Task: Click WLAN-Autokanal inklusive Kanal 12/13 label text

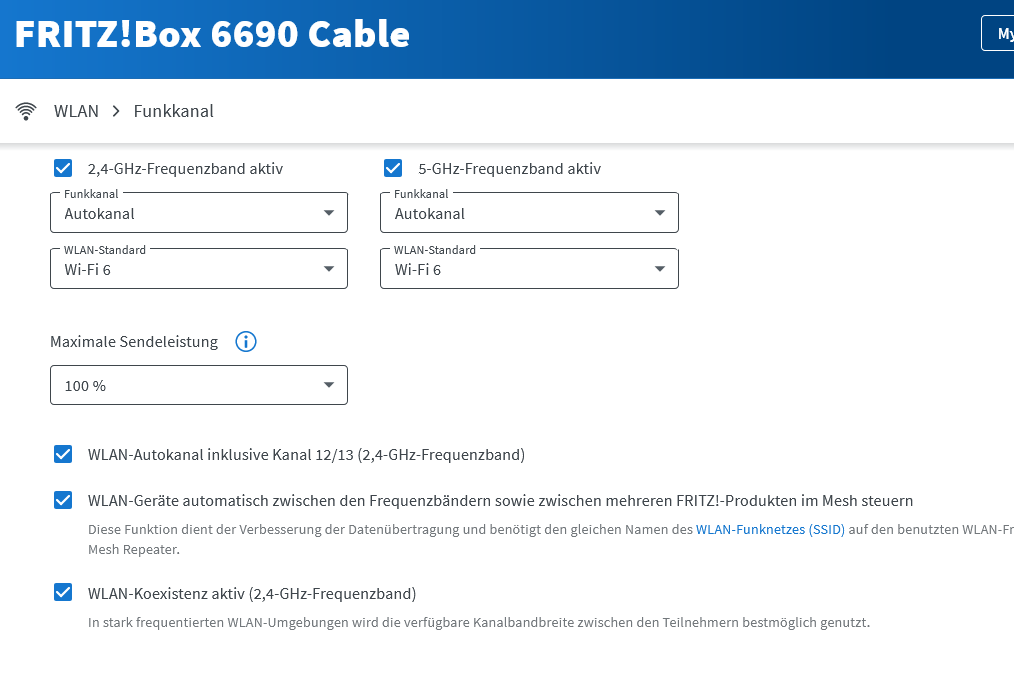Action: pos(307,455)
